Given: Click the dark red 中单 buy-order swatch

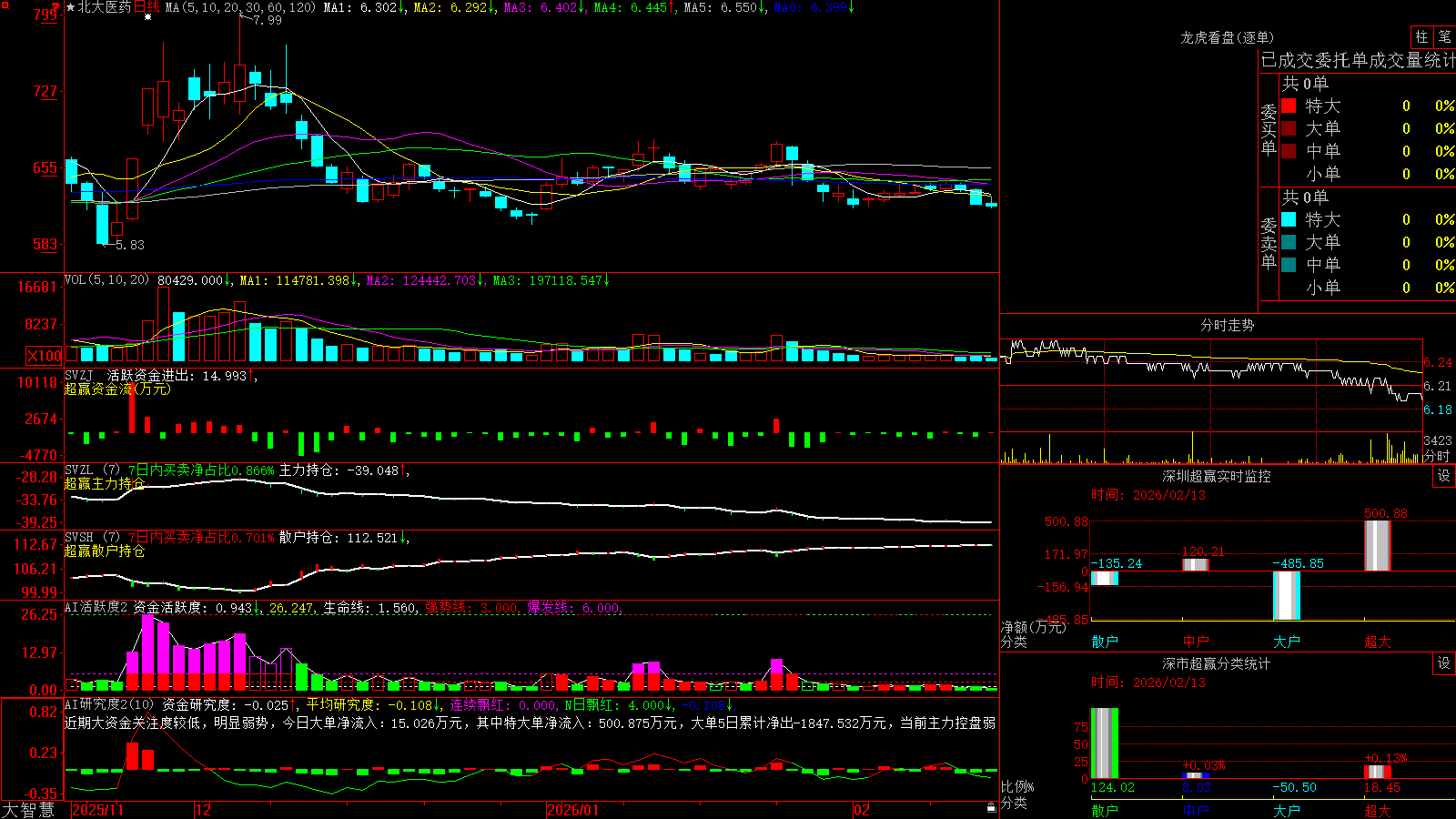Looking at the screenshot, I should point(1289,151).
